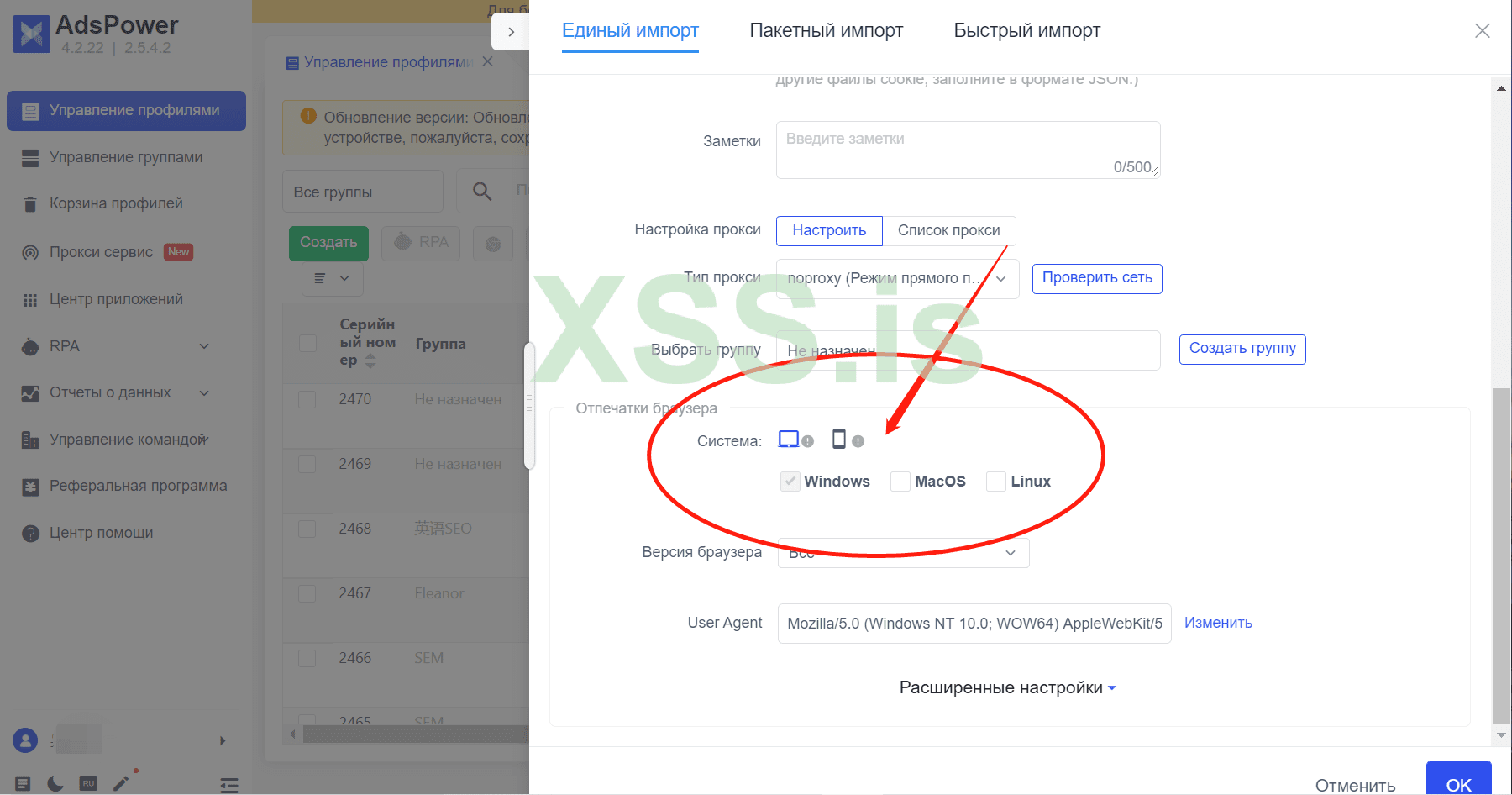Open Управление группами in sidebar
This screenshot has width=1512, height=795.
[126, 157]
